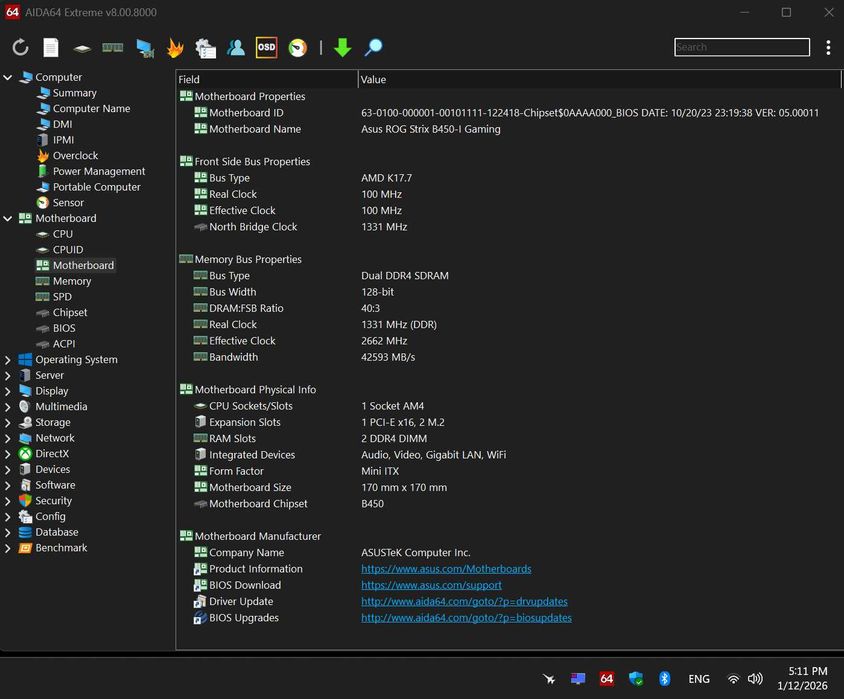Select the SPD tree item

pyautogui.click(x=62, y=297)
